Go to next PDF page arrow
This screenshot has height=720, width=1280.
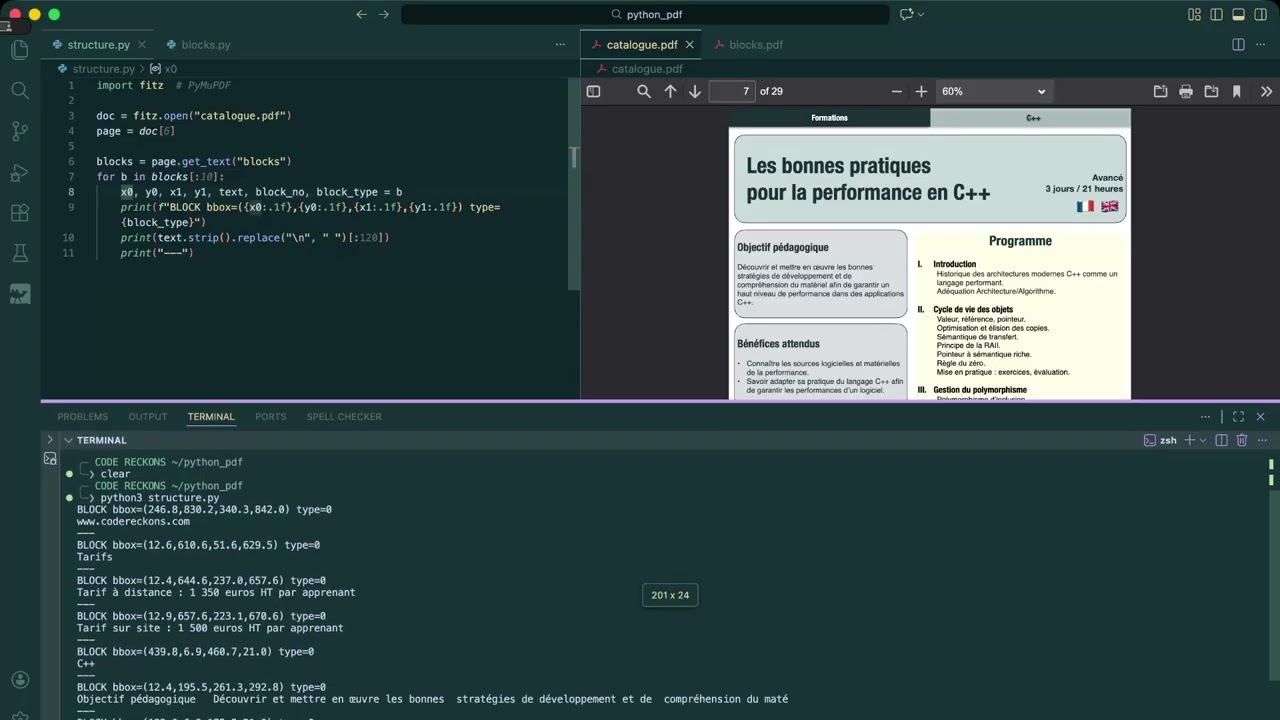pos(695,91)
